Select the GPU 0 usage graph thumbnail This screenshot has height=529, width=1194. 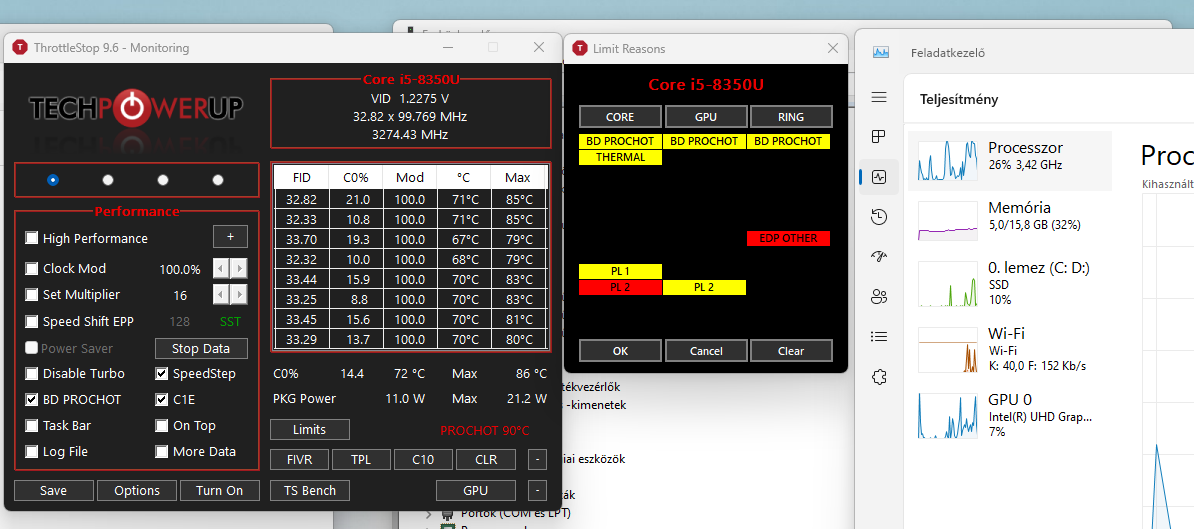[x=947, y=416]
